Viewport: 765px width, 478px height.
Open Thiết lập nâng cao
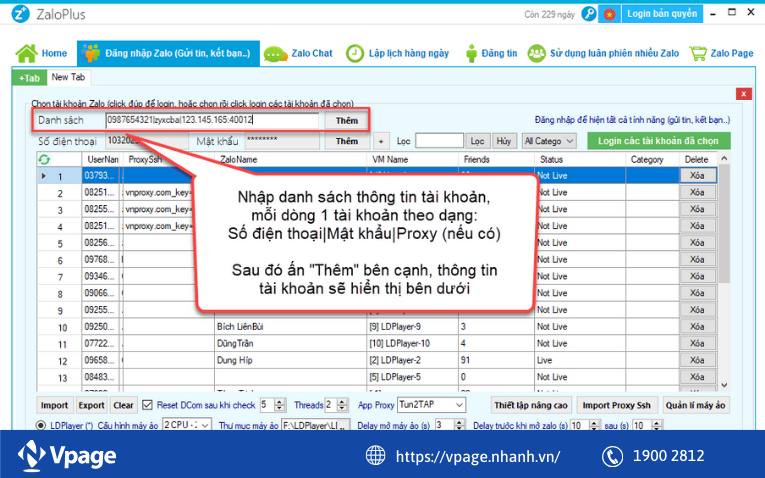coord(531,405)
